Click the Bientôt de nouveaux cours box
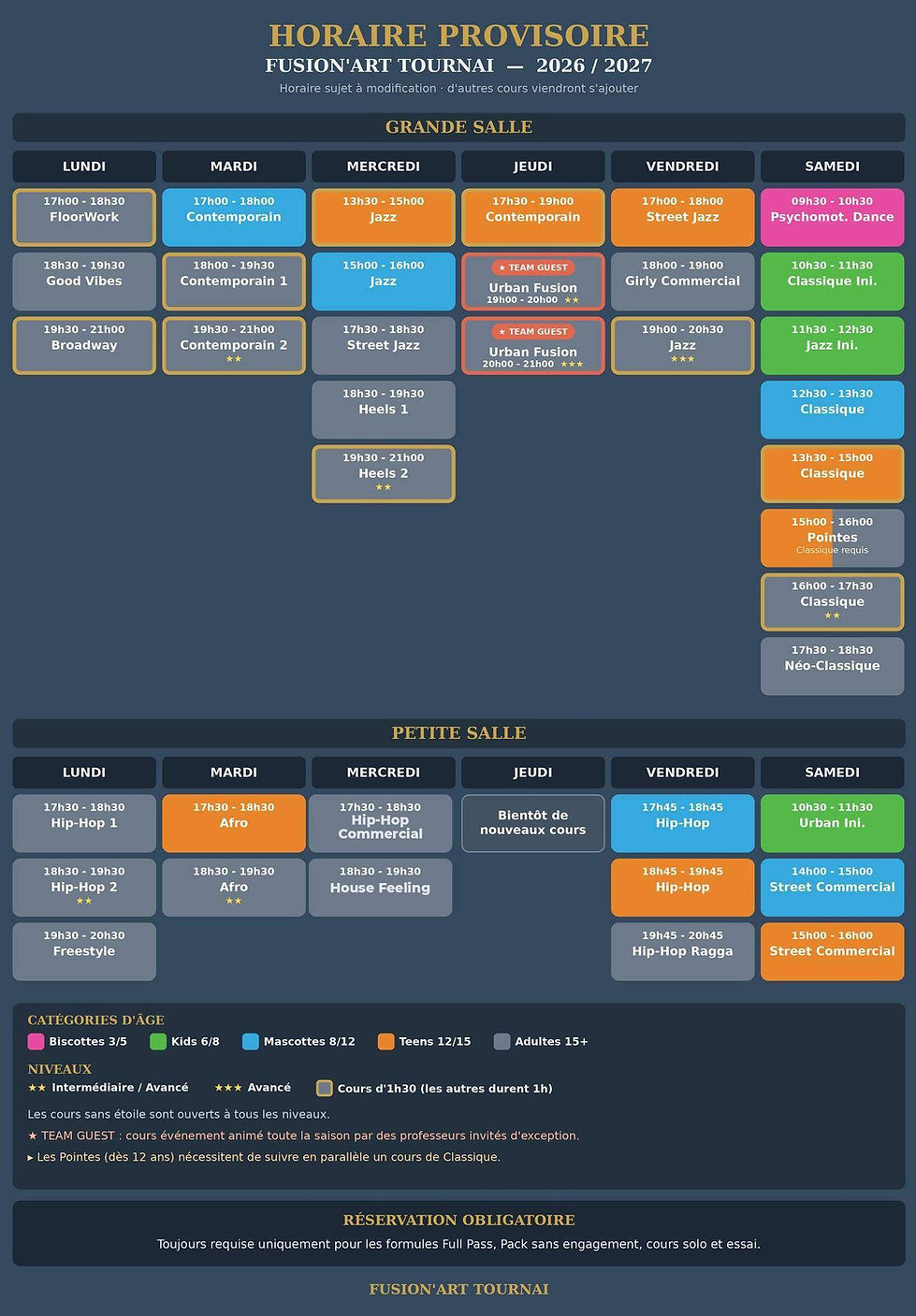 (x=533, y=823)
